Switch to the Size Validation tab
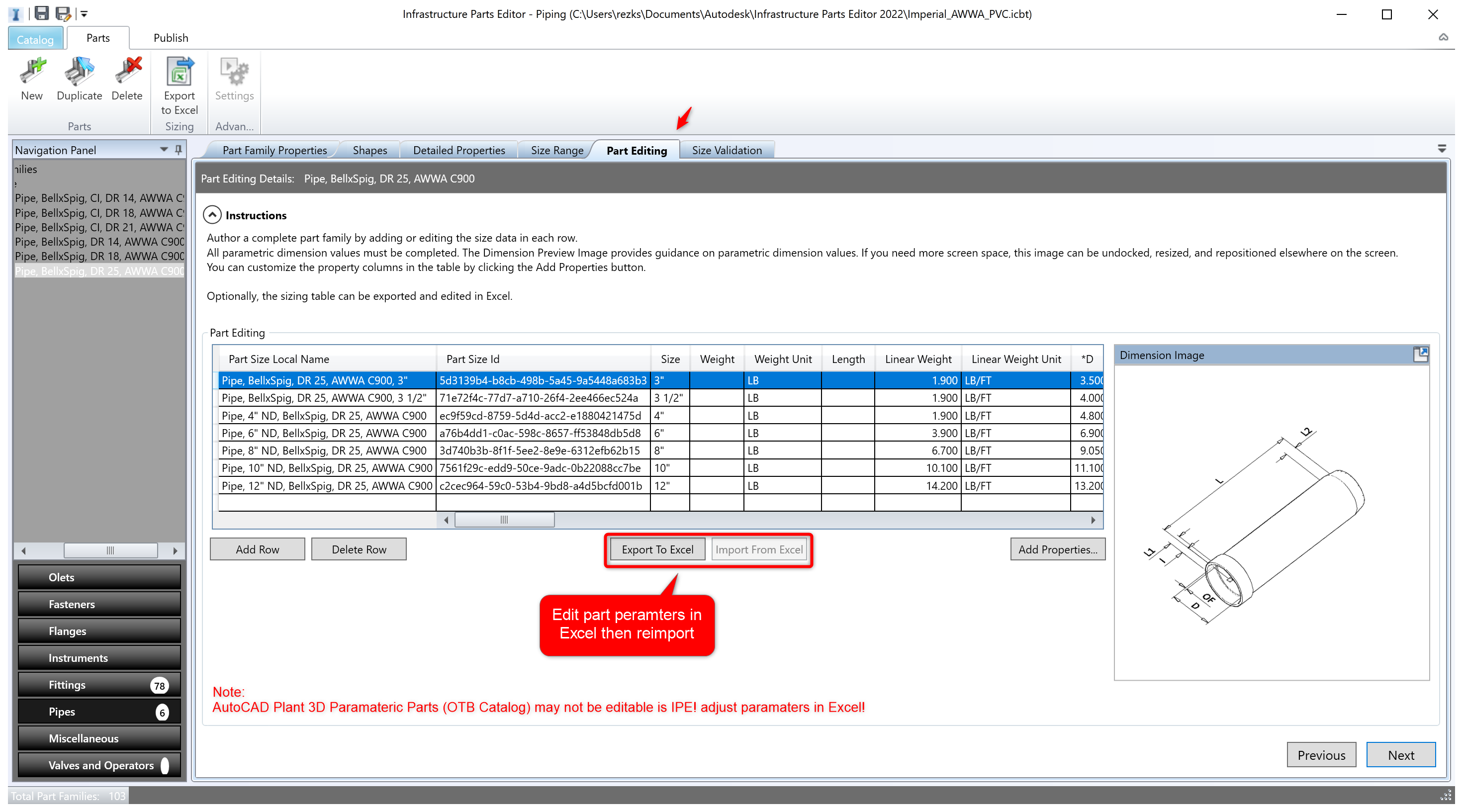This screenshot has width=1463, height=812. [727, 151]
